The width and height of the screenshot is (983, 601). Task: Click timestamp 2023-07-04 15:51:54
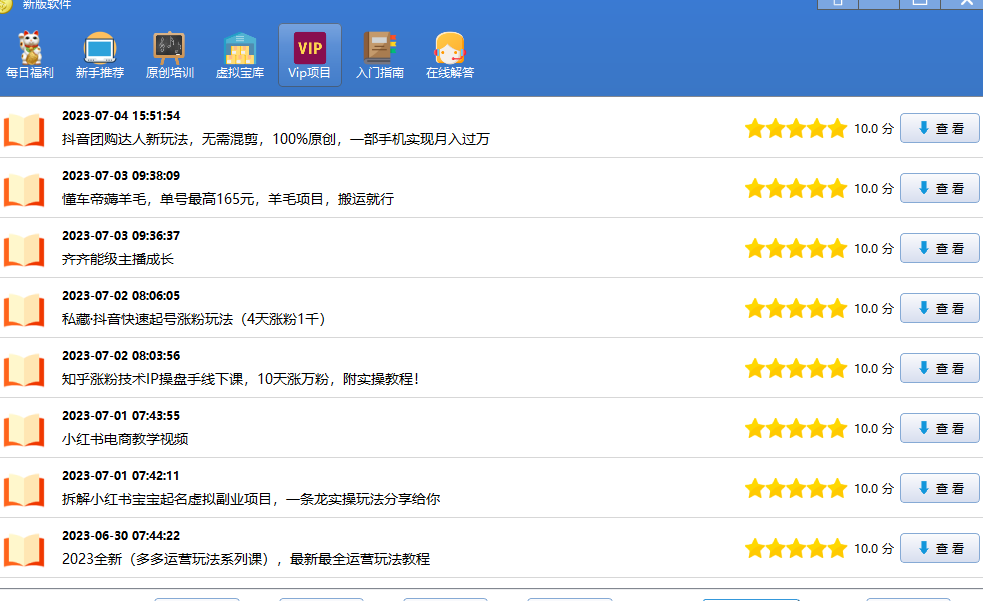pos(121,116)
